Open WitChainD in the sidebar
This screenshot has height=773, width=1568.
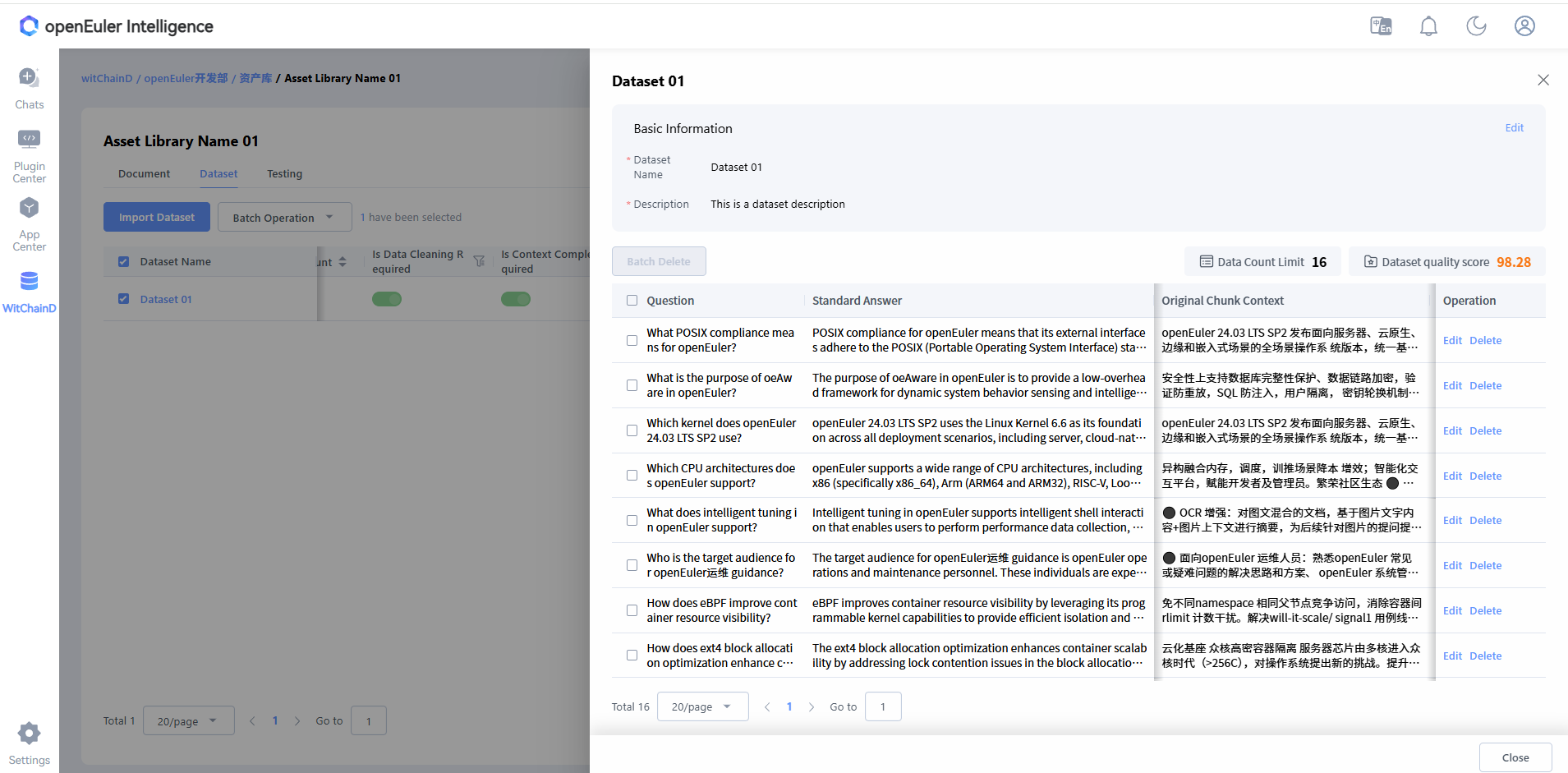point(30,292)
